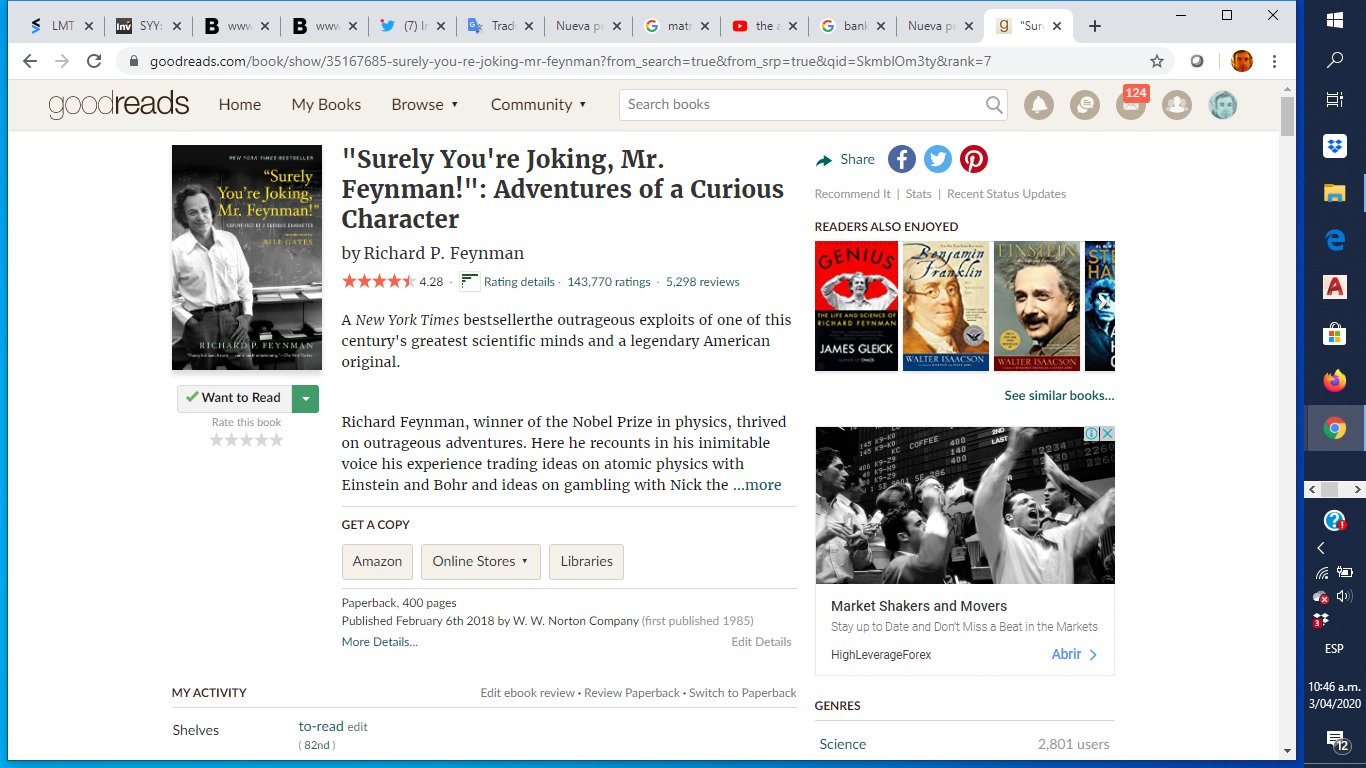
Task: Open the Einstein book cover thumbnail
Action: pos(1037,306)
